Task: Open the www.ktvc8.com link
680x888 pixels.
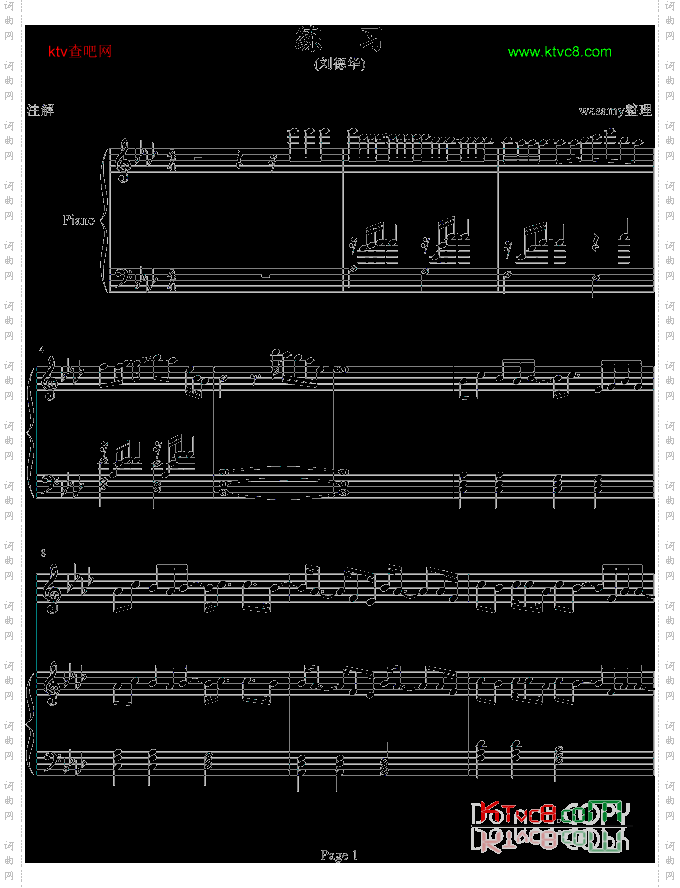Action: pos(559,52)
